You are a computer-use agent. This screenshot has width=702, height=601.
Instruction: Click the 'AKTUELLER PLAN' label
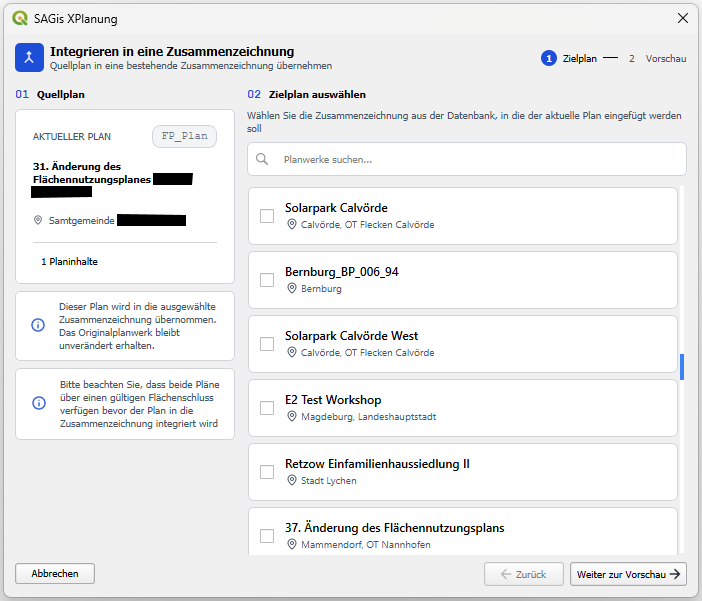tap(72, 137)
